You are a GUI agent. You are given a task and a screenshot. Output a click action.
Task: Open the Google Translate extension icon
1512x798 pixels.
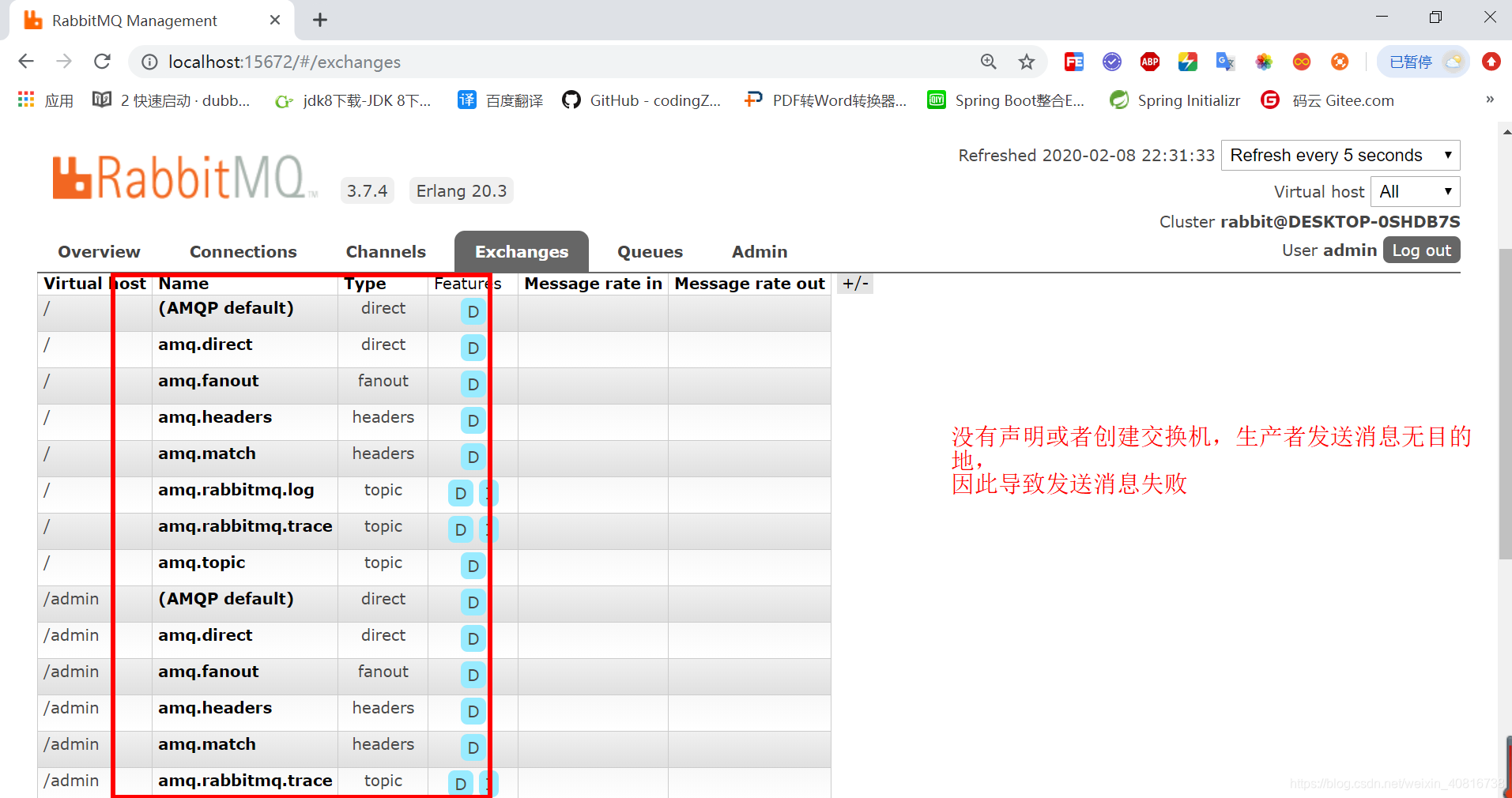1225,62
